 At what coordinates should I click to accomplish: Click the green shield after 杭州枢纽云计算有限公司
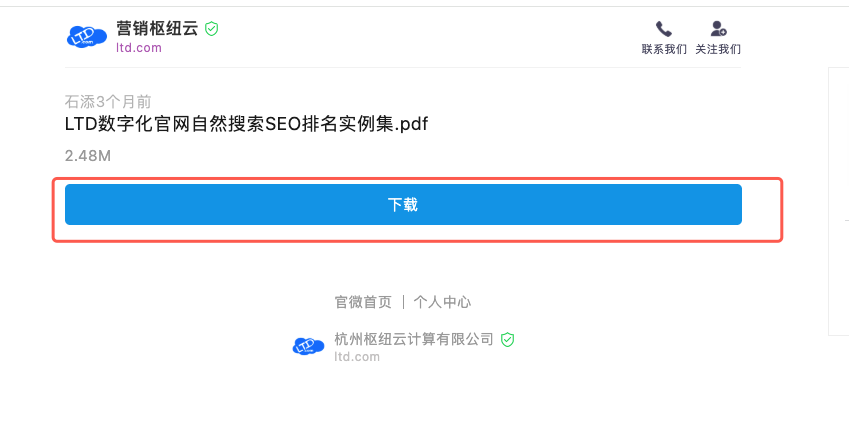[x=507, y=340]
